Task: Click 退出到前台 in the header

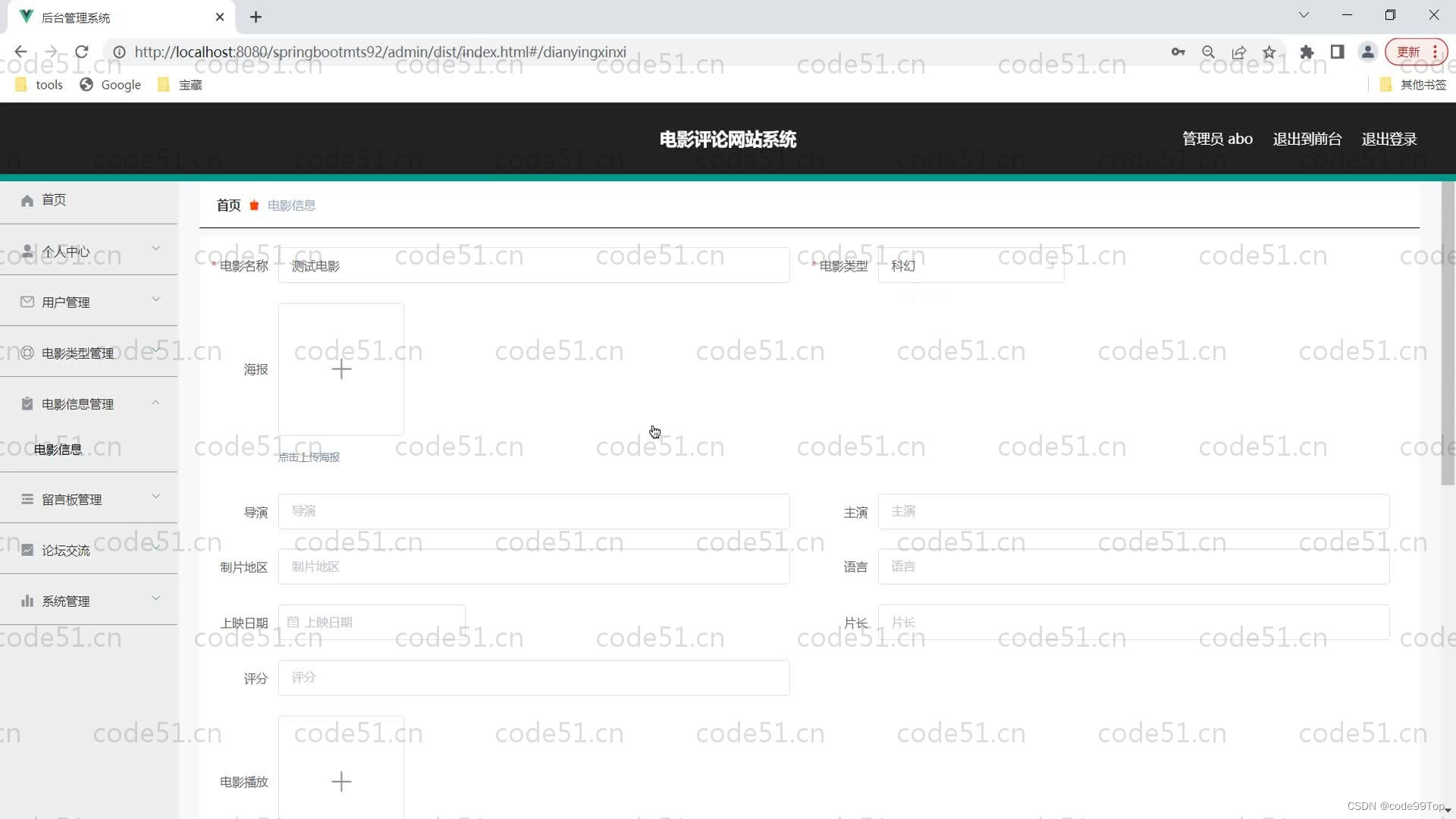Action: tap(1307, 139)
